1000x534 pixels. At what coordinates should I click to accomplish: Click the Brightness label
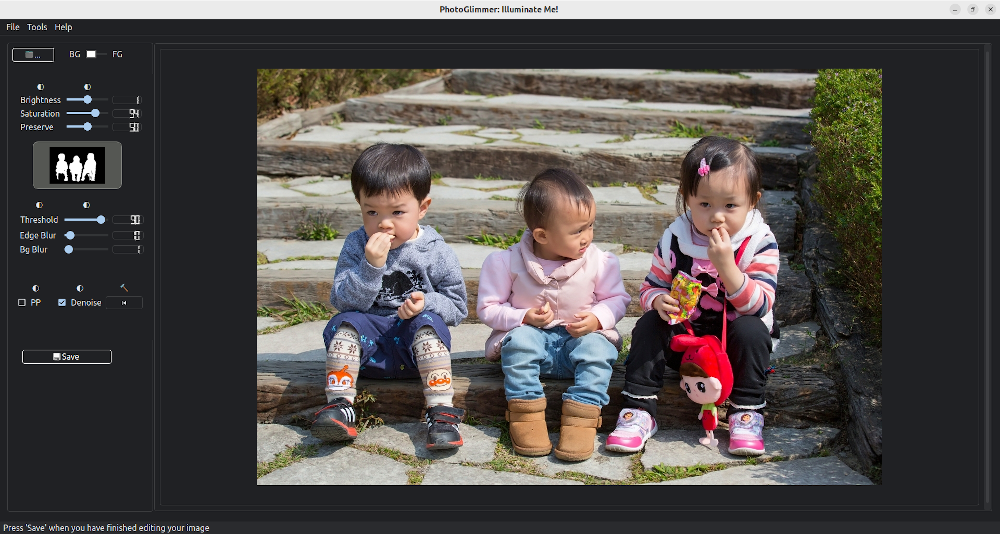click(x=40, y=100)
